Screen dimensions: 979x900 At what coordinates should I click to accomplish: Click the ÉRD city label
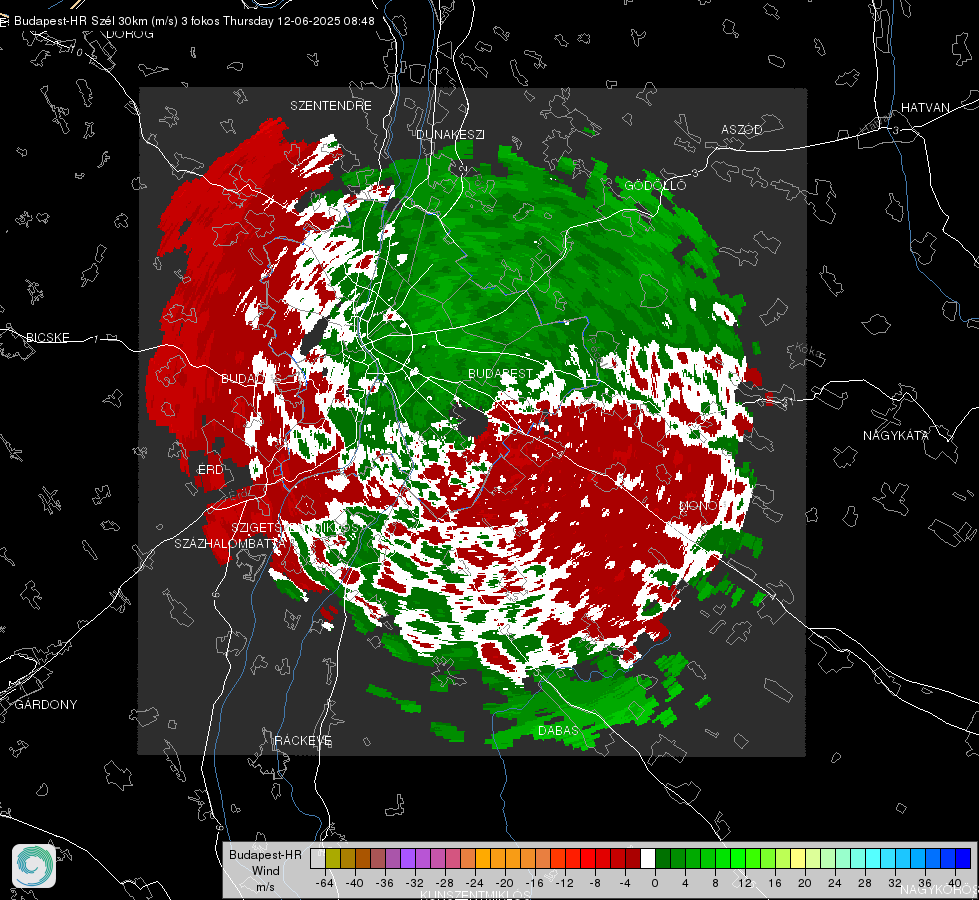(x=210, y=470)
